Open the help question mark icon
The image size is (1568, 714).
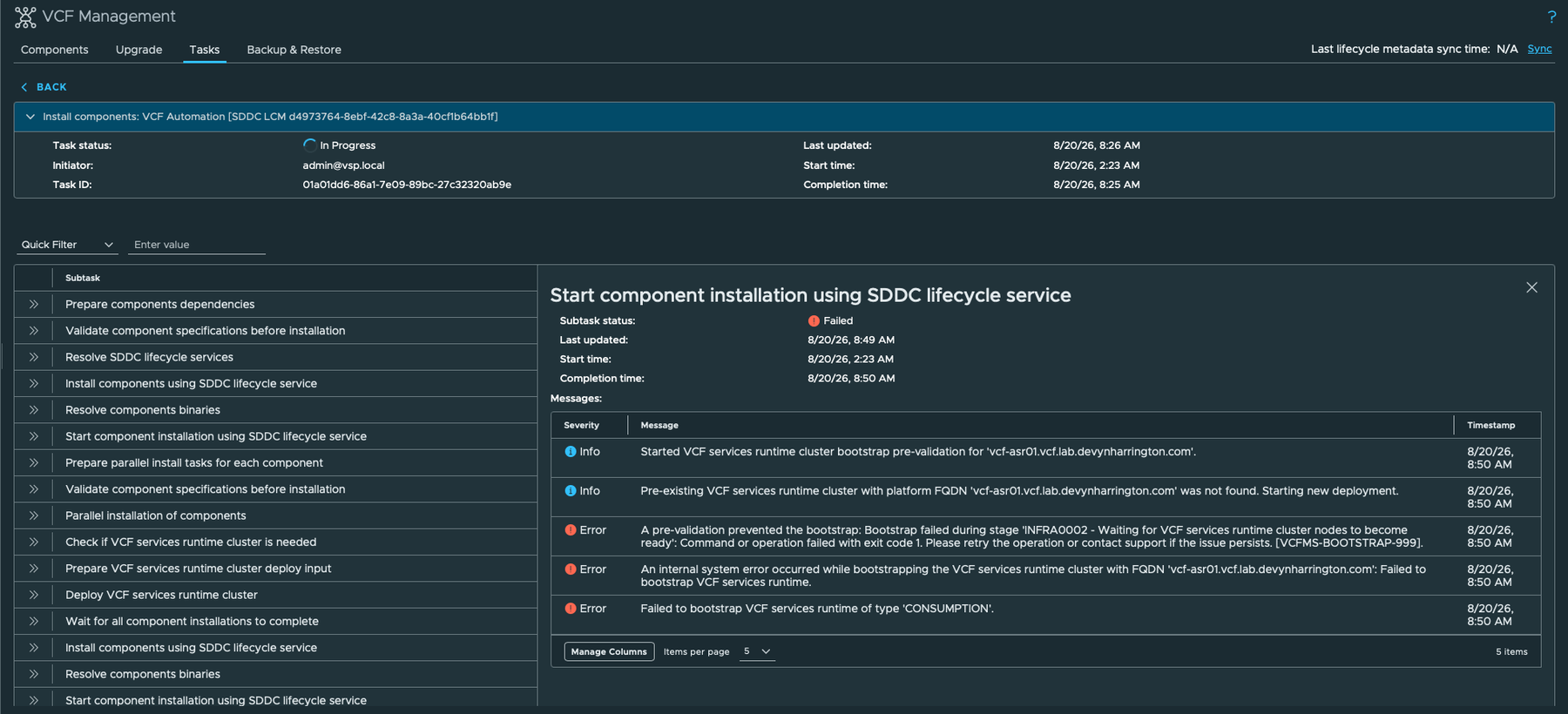click(1551, 17)
